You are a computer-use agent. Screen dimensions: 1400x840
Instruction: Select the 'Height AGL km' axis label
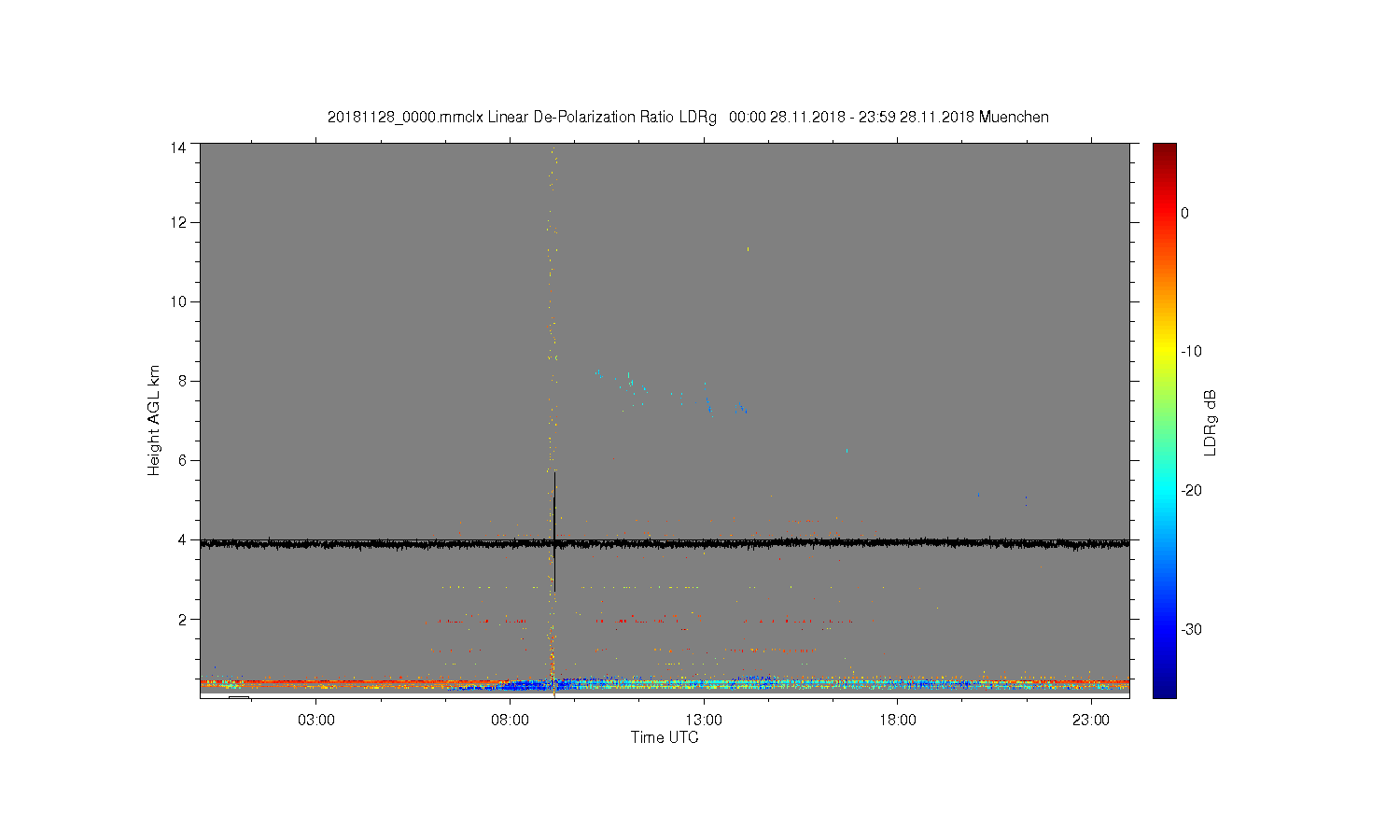[154, 420]
